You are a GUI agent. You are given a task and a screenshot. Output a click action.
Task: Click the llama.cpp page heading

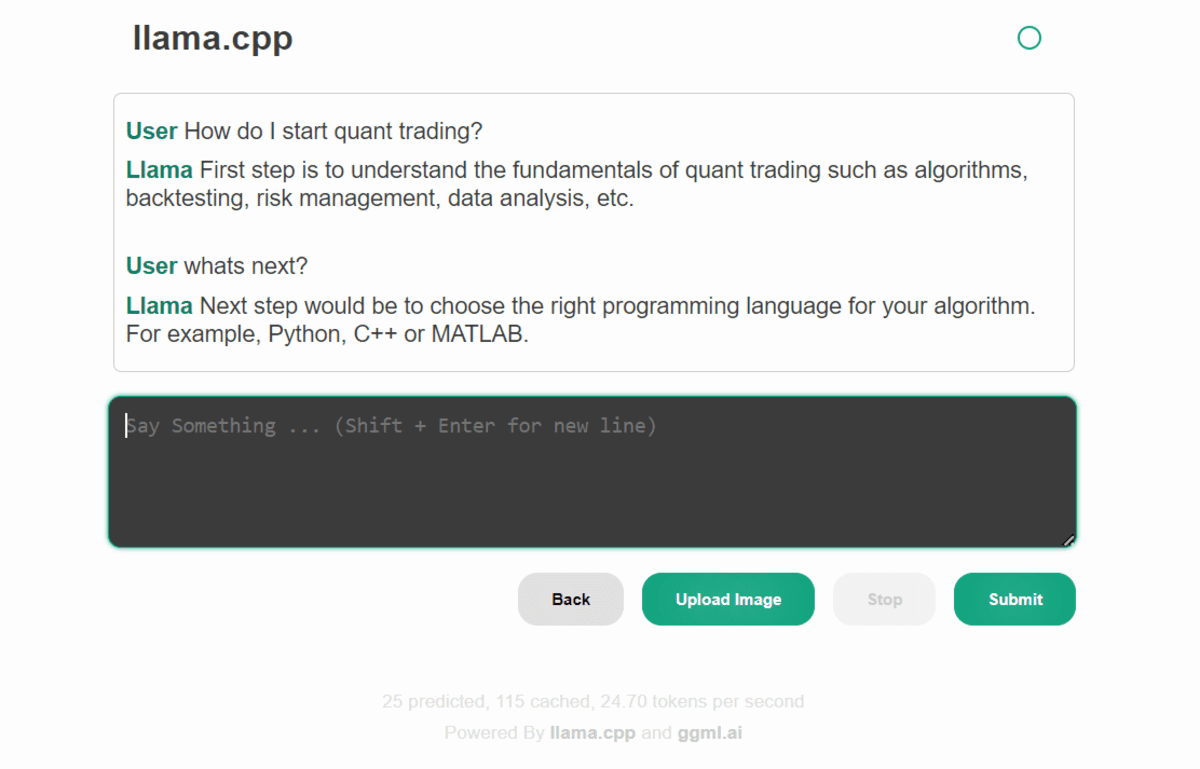(x=213, y=38)
